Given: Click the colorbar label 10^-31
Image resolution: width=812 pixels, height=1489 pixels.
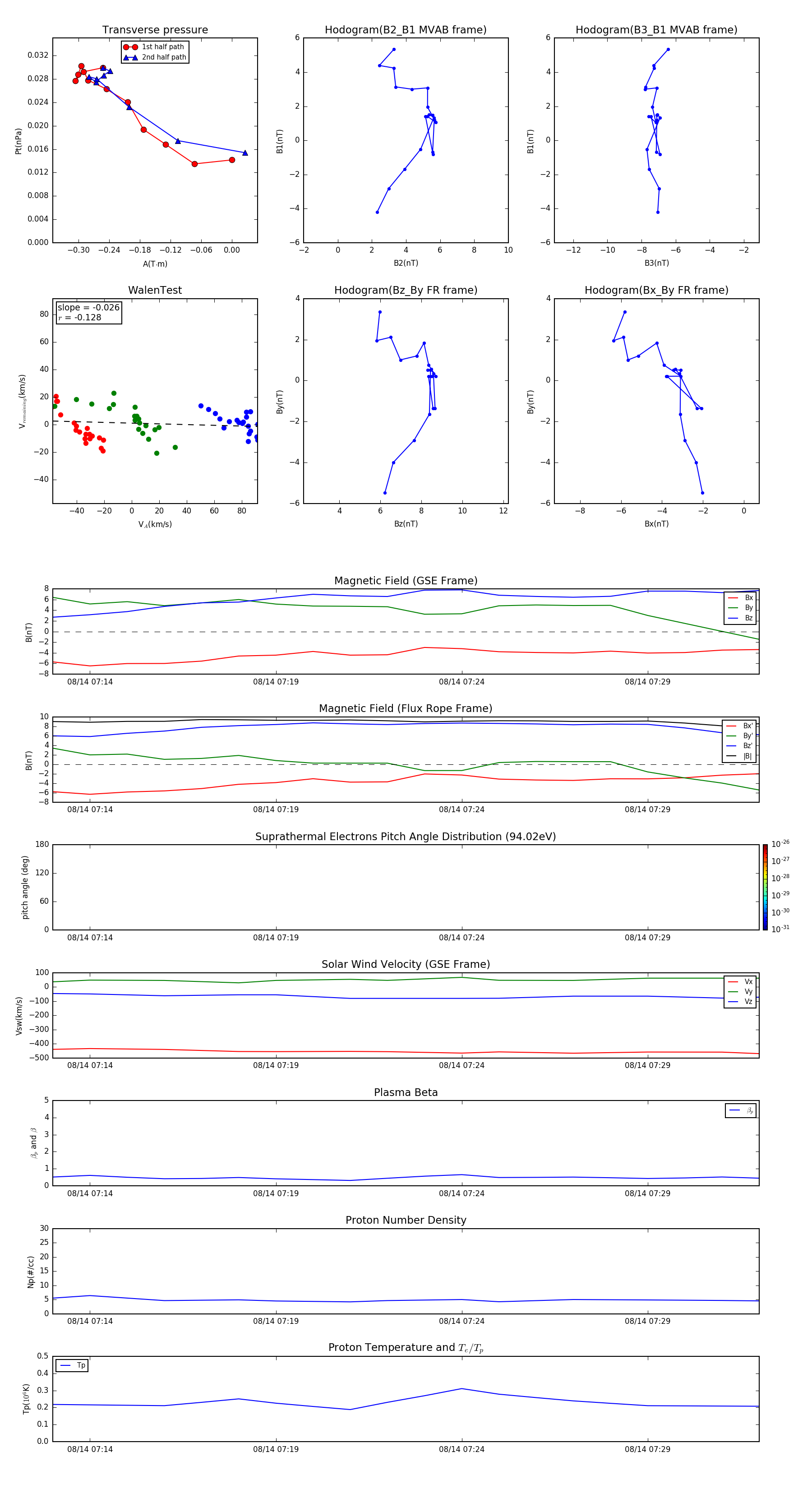Looking at the screenshot, I should (780, 929).
